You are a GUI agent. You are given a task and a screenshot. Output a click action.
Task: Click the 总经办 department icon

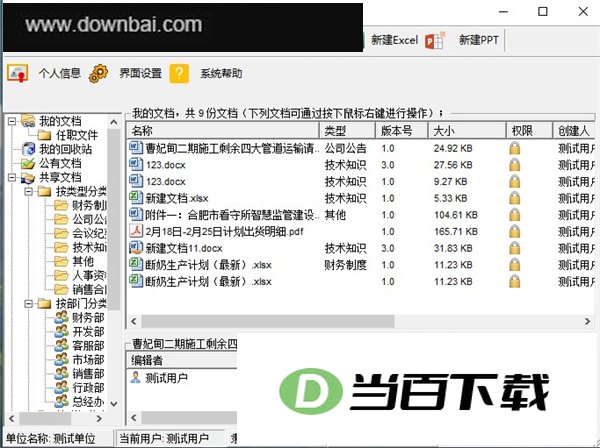pos(61,402)
